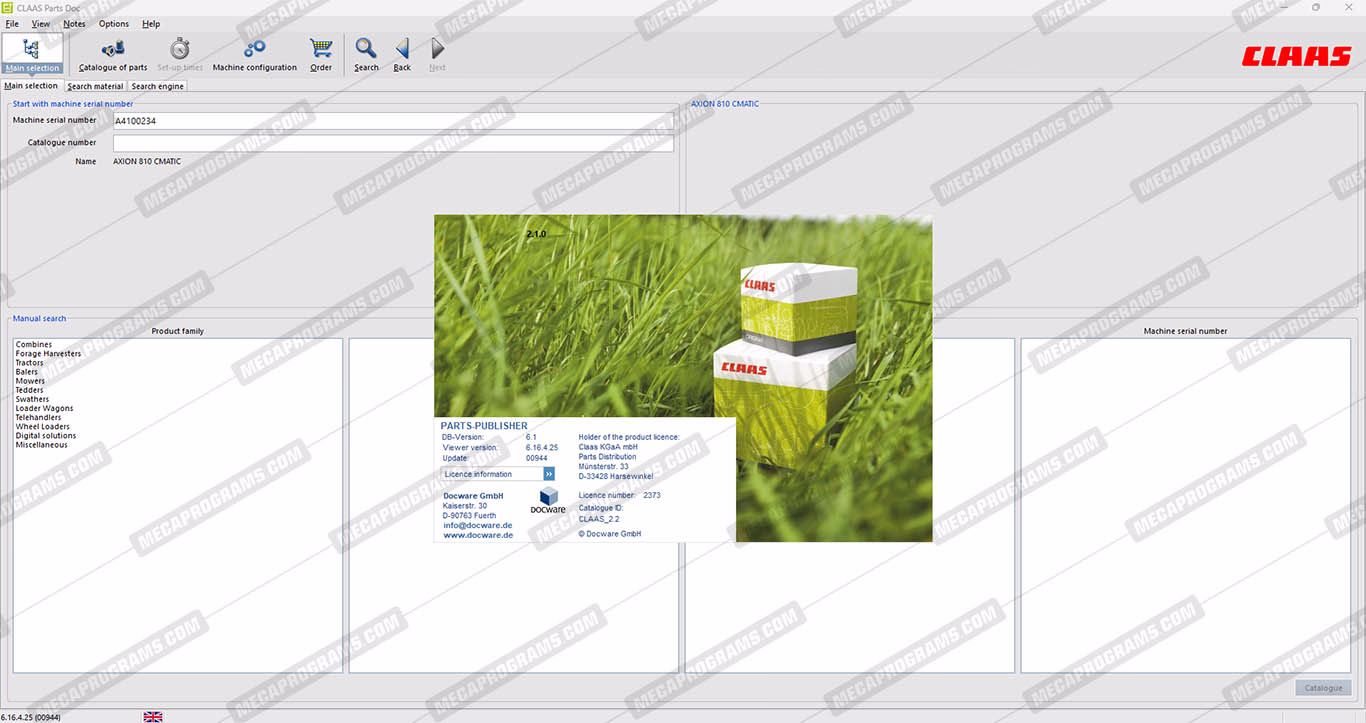Go Back with the left arrow
1366x723 pixels.
402,54
